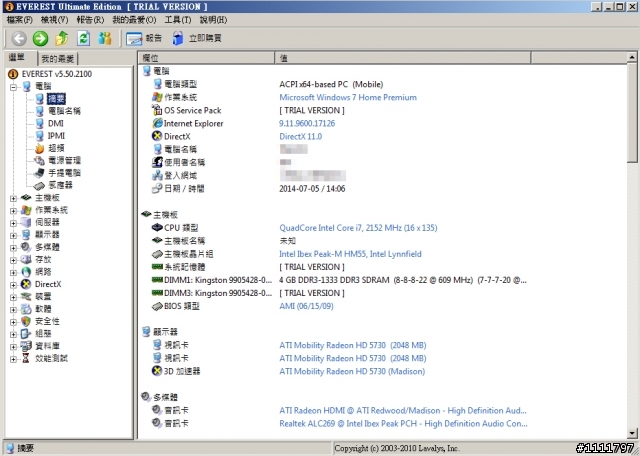Open the 超頻 overclock item with flame icon

[56, 148]
